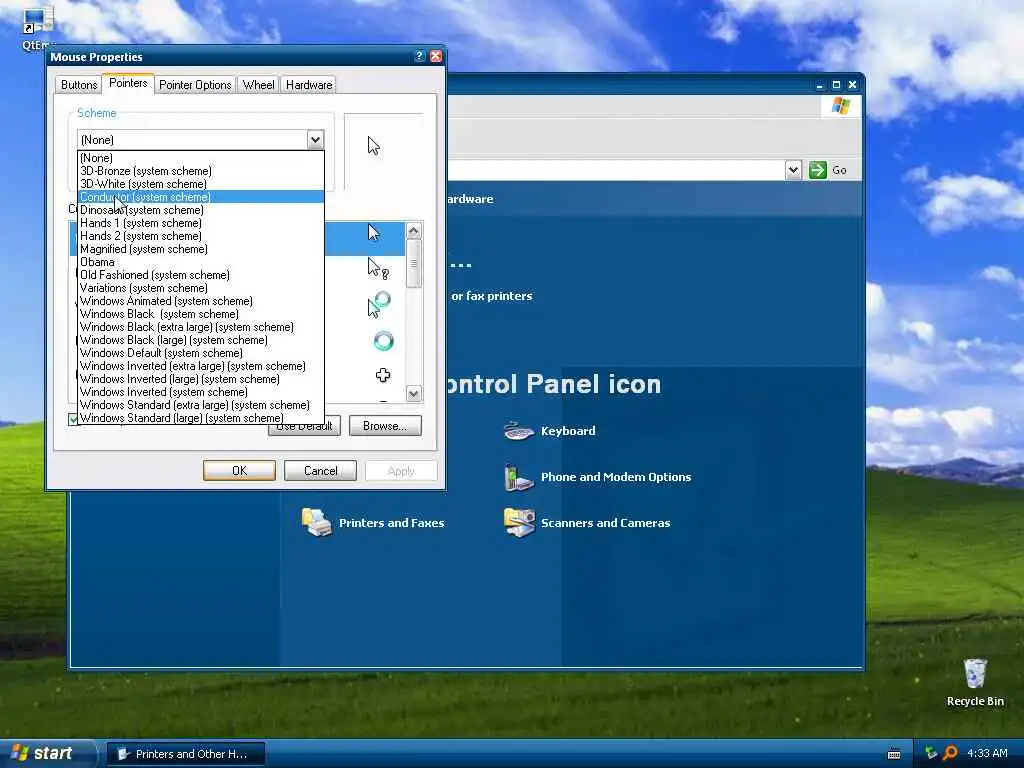Choose Windows Default (system scheme)
1024x768 pixels.
pos(200,353)
